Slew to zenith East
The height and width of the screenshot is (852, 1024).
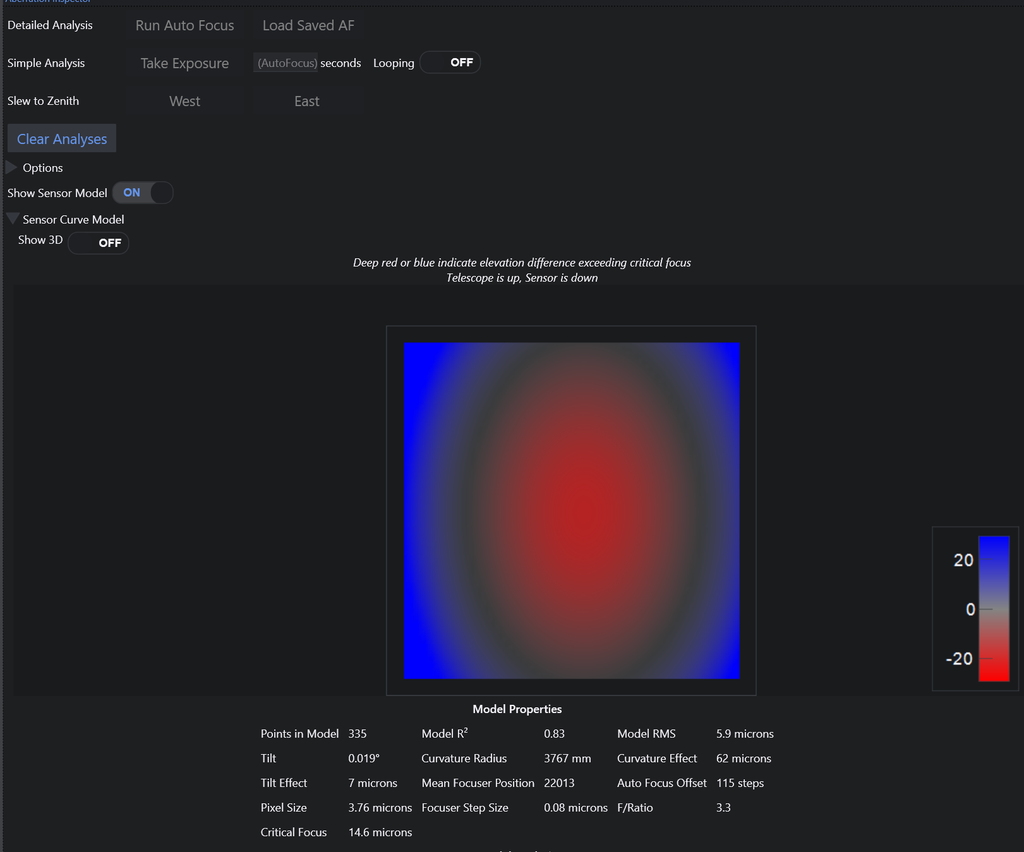(x=307, y=101)
